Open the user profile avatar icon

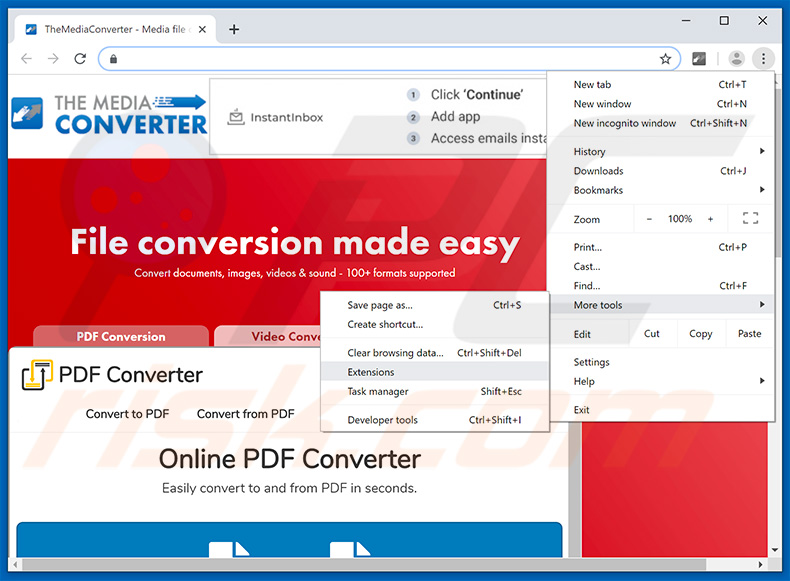click(x=737, y=59)
